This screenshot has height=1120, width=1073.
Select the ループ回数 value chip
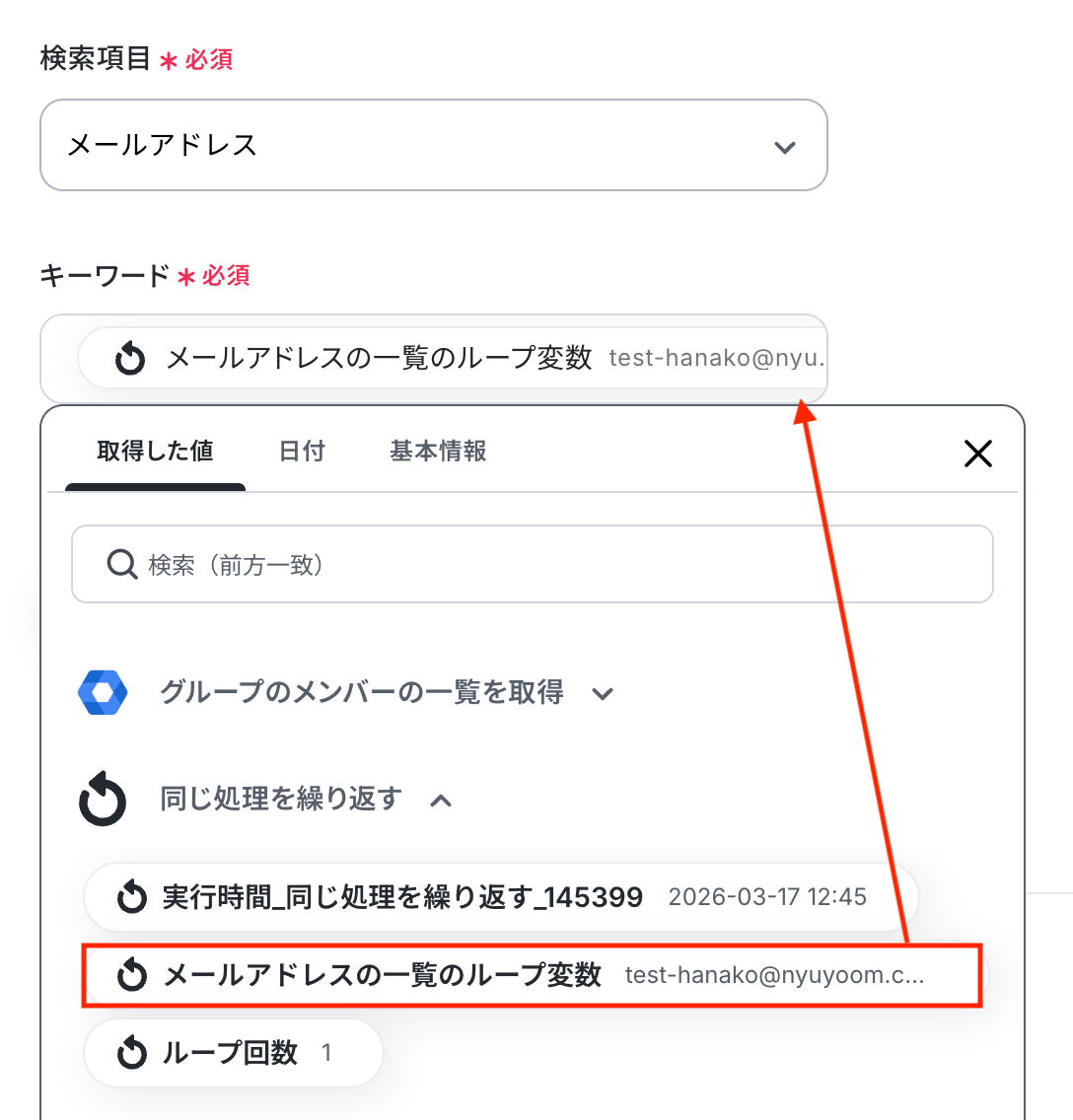(x=234, y=1053)
